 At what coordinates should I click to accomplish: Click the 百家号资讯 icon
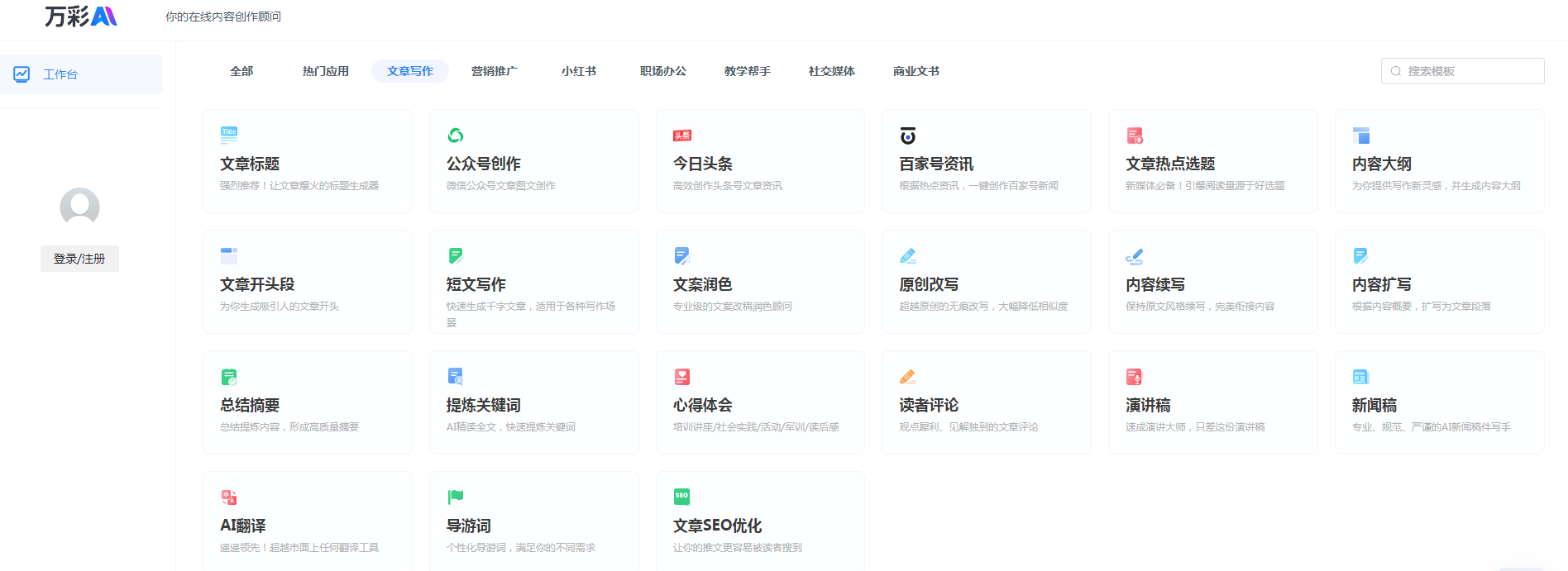(908, 136)
